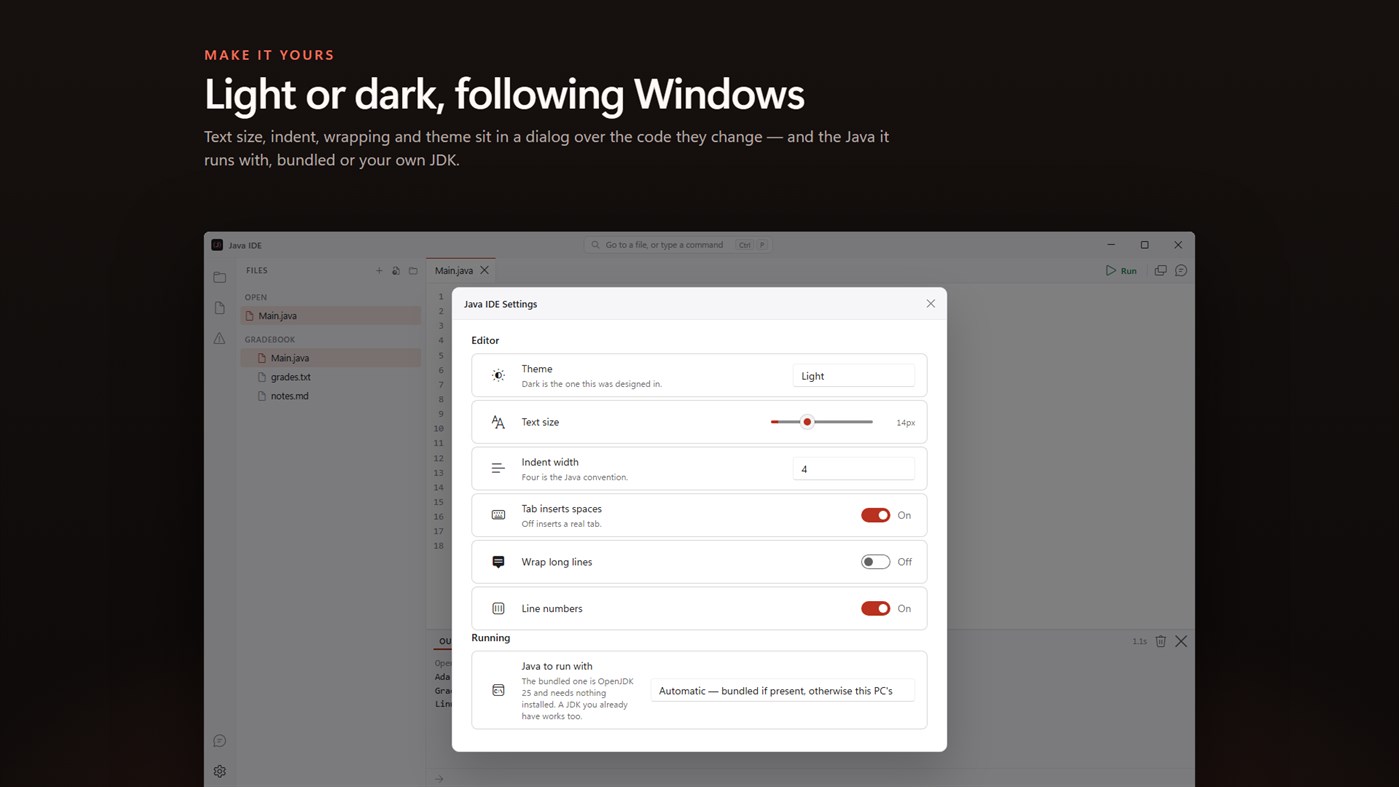This screenshot has width=1399, height=787.
Task: Minimize the Java IDE window
Action: coord(1111,245)
